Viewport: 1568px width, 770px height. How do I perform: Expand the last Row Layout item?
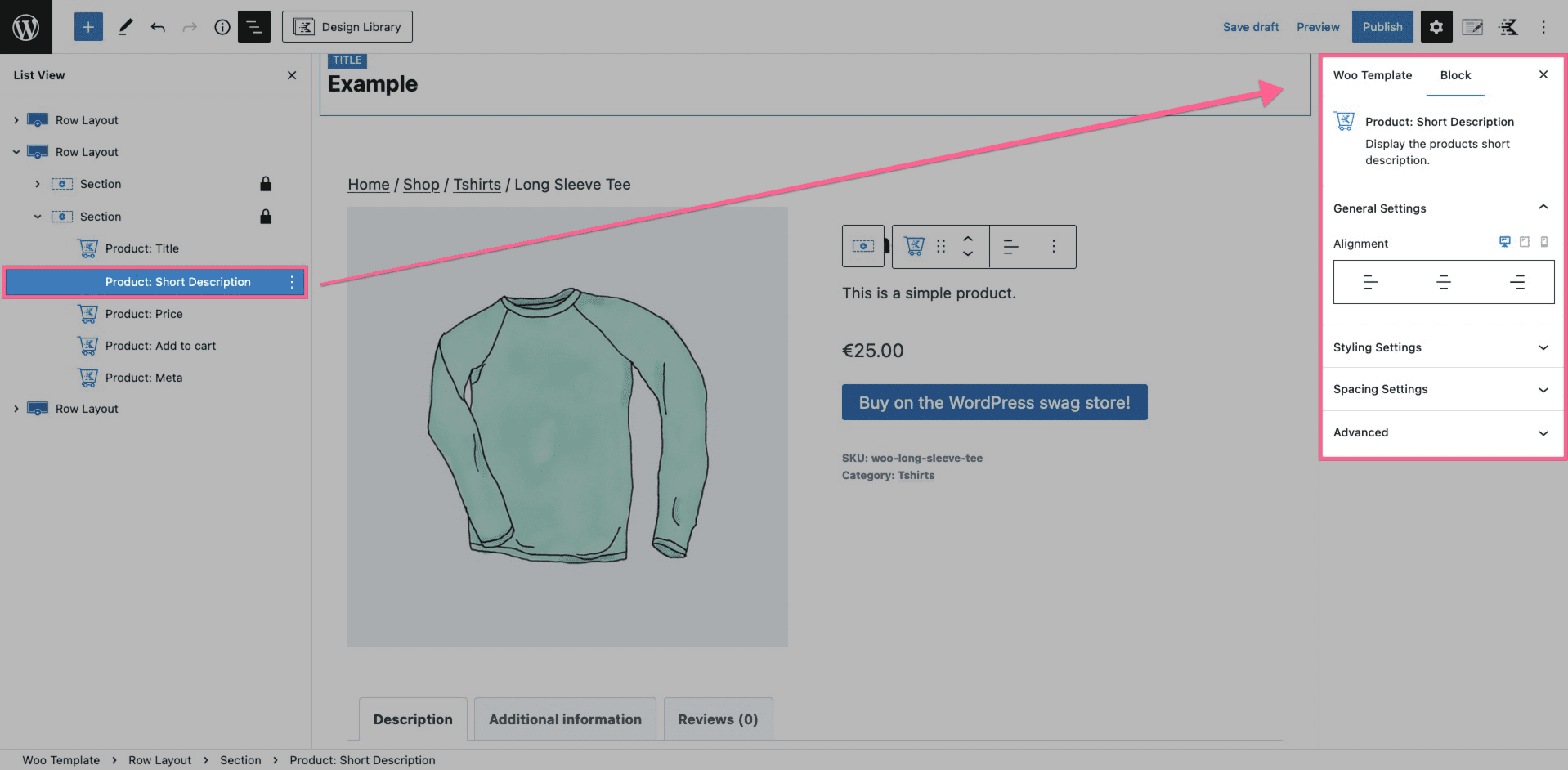tap(16, 409)
